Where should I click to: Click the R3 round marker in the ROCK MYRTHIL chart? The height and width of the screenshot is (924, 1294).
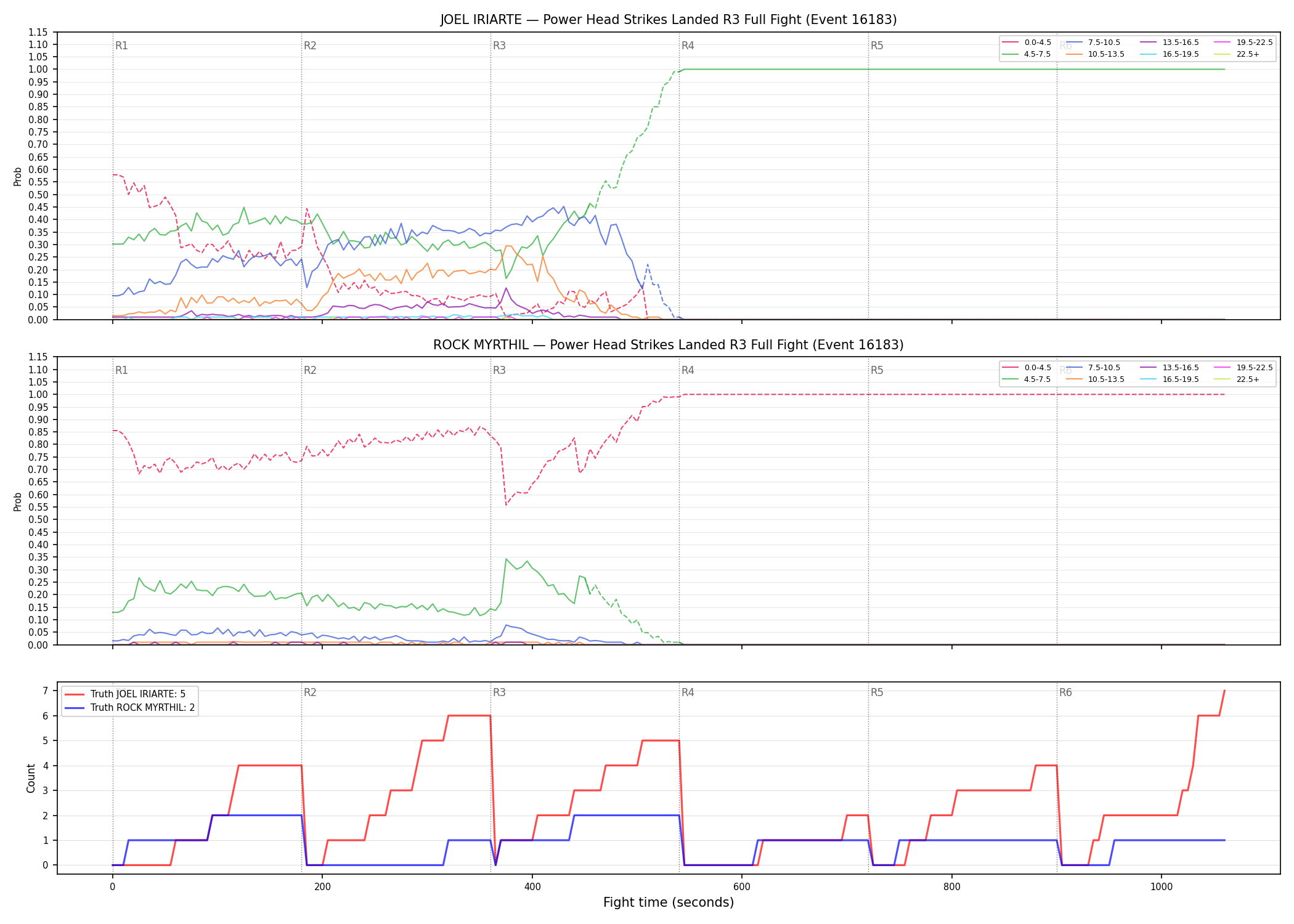(499, 370)
